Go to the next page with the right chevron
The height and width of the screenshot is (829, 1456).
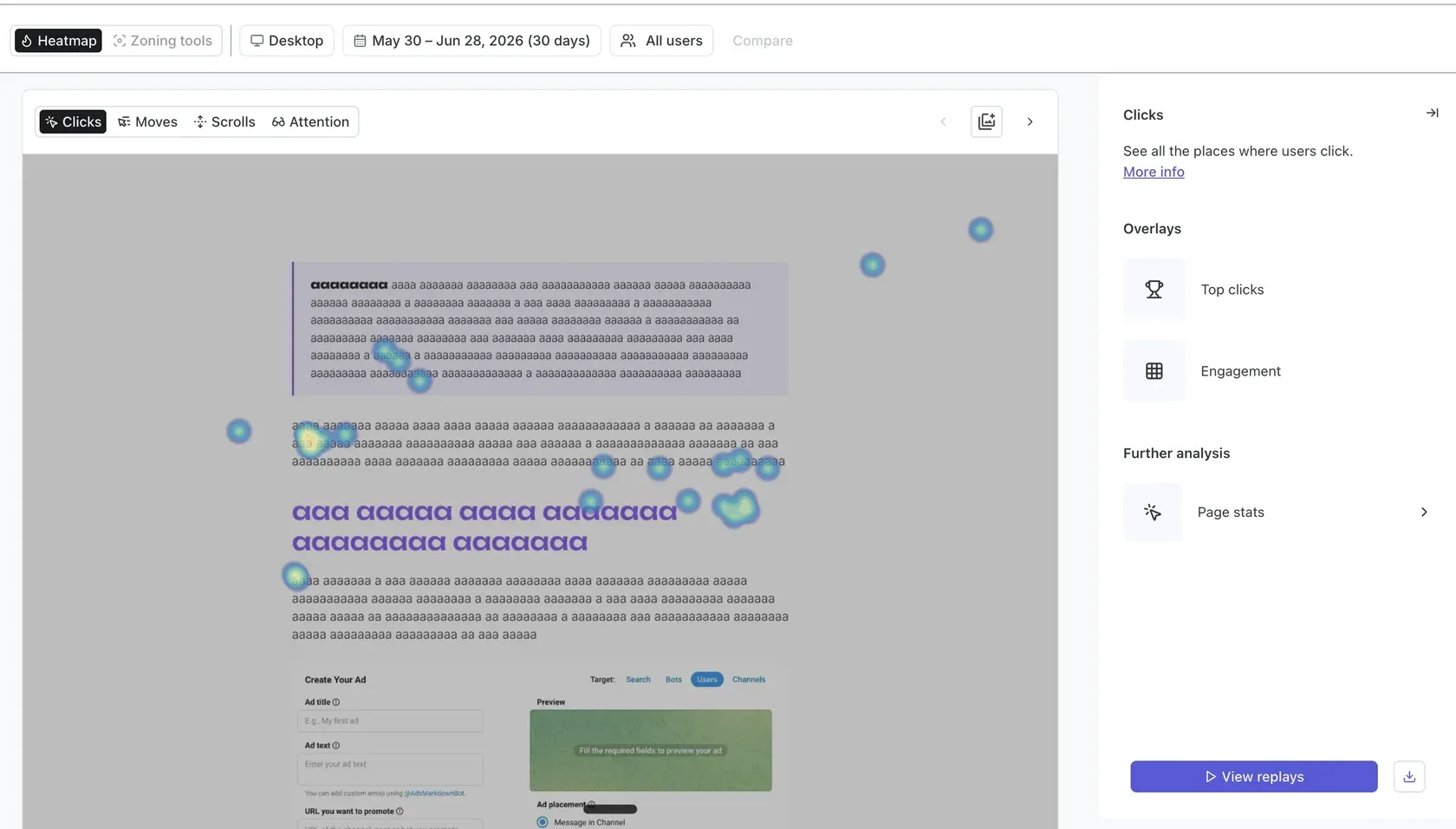[1030, 121]
